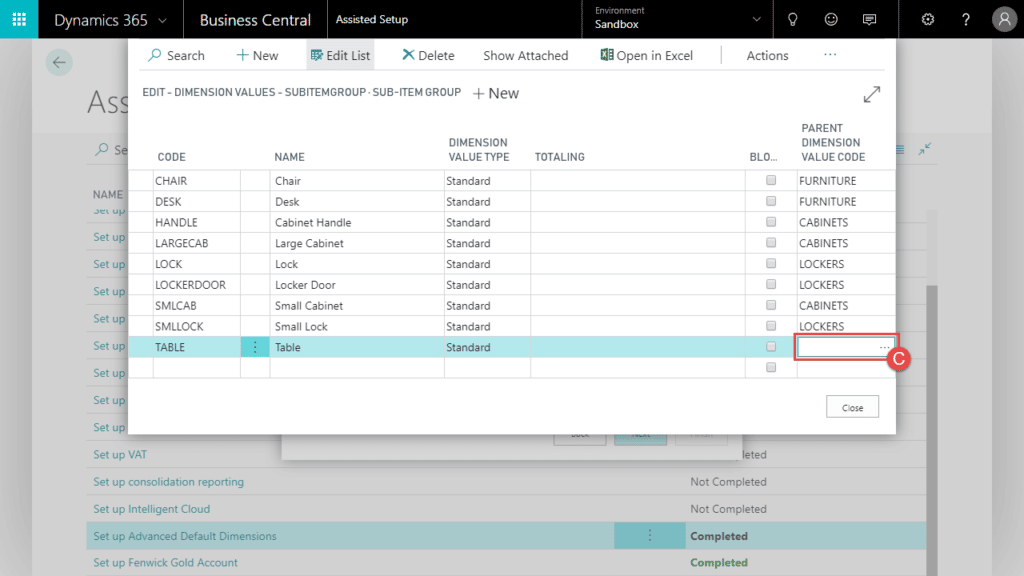Open the user profile avatar
This screenshot has width=1024, height=576.
pyautogui.click(x=1004, y=20)
